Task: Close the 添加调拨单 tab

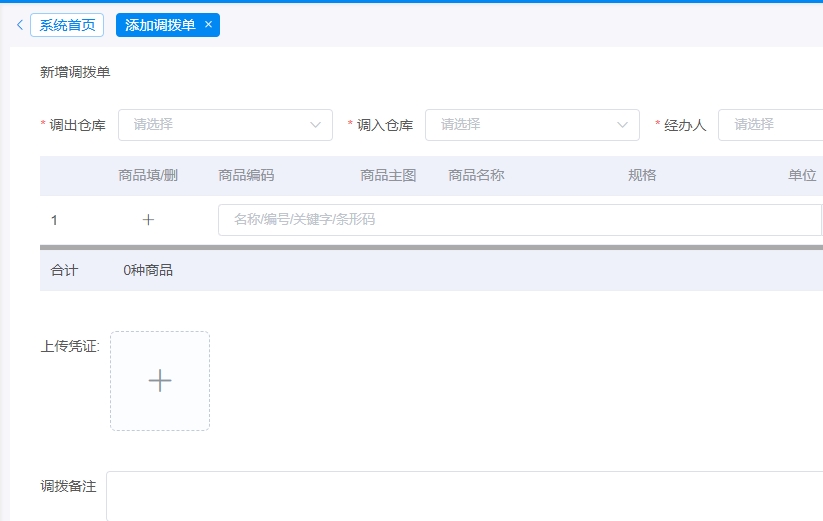Action: [x=208, y=25]
